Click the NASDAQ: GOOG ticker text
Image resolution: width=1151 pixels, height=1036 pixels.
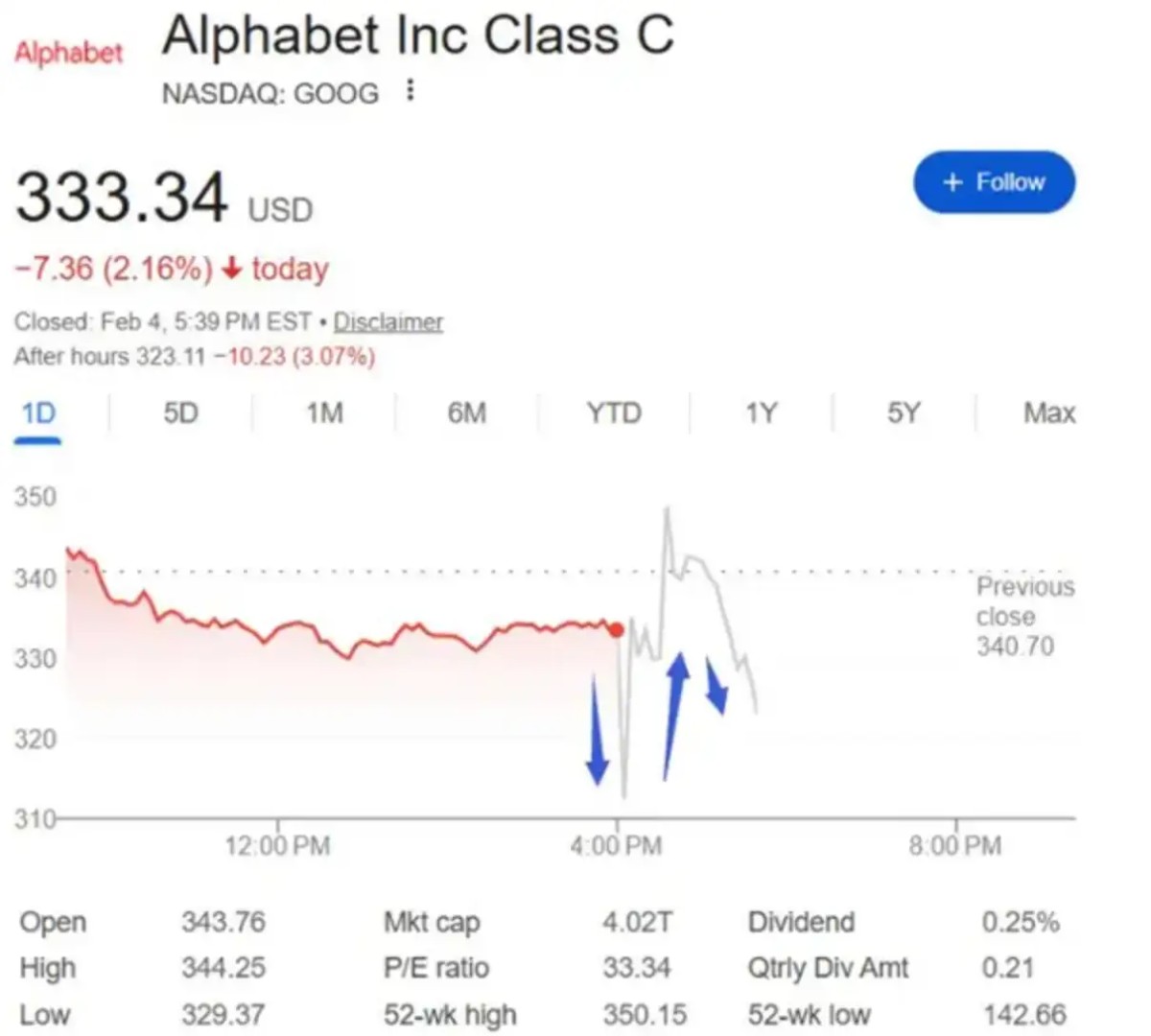(x=270, y=93)
